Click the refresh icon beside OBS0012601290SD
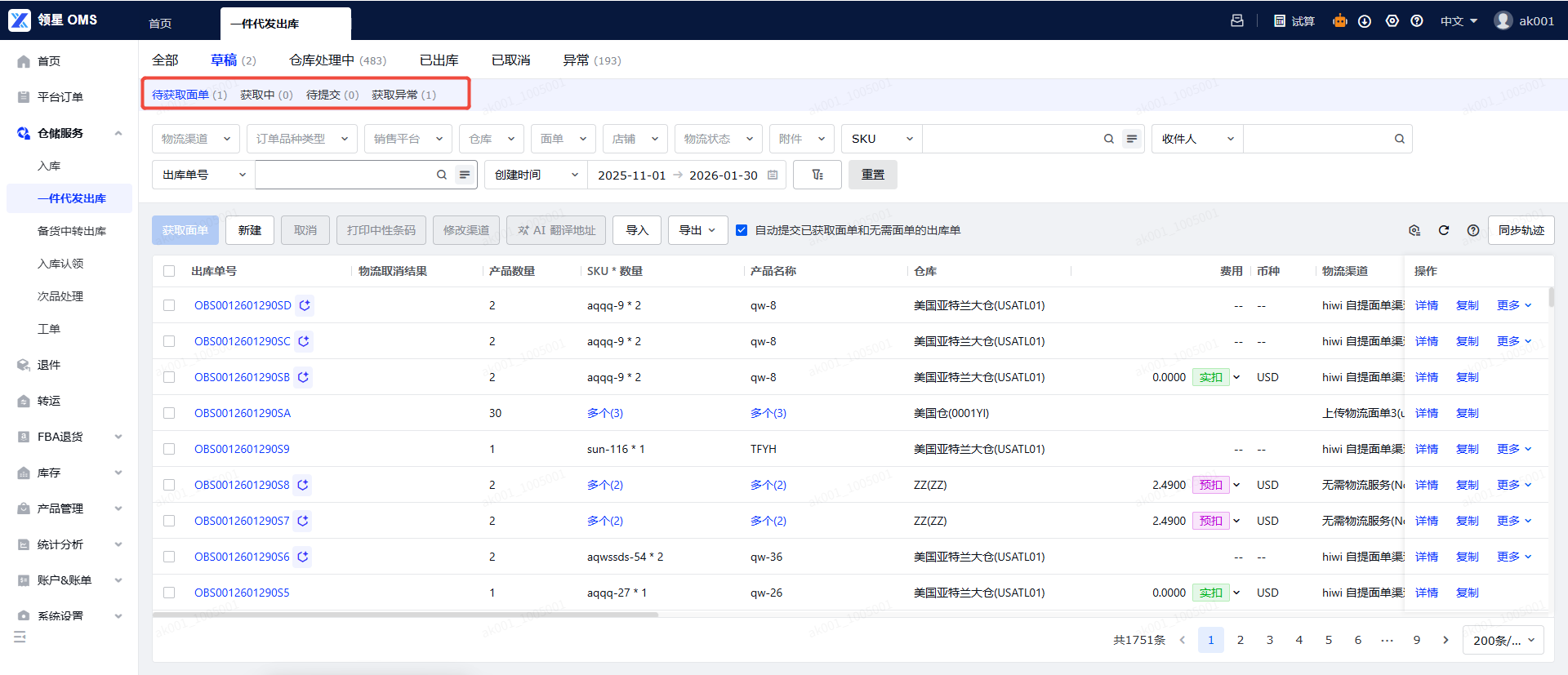1568x675 pixels. (305, 305)
